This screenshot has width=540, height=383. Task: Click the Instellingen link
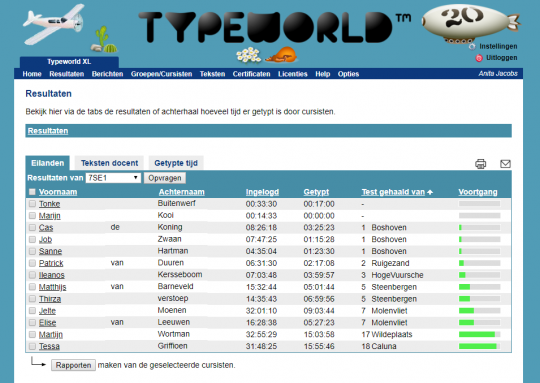point(498,46)
